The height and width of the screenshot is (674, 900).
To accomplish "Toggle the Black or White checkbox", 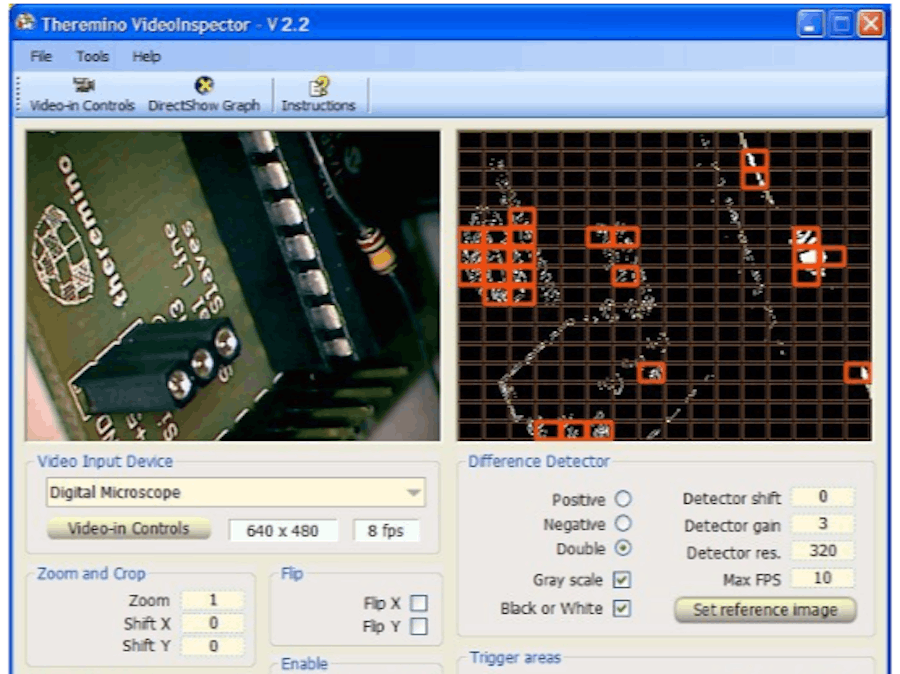I will click(x=622, y=607).
